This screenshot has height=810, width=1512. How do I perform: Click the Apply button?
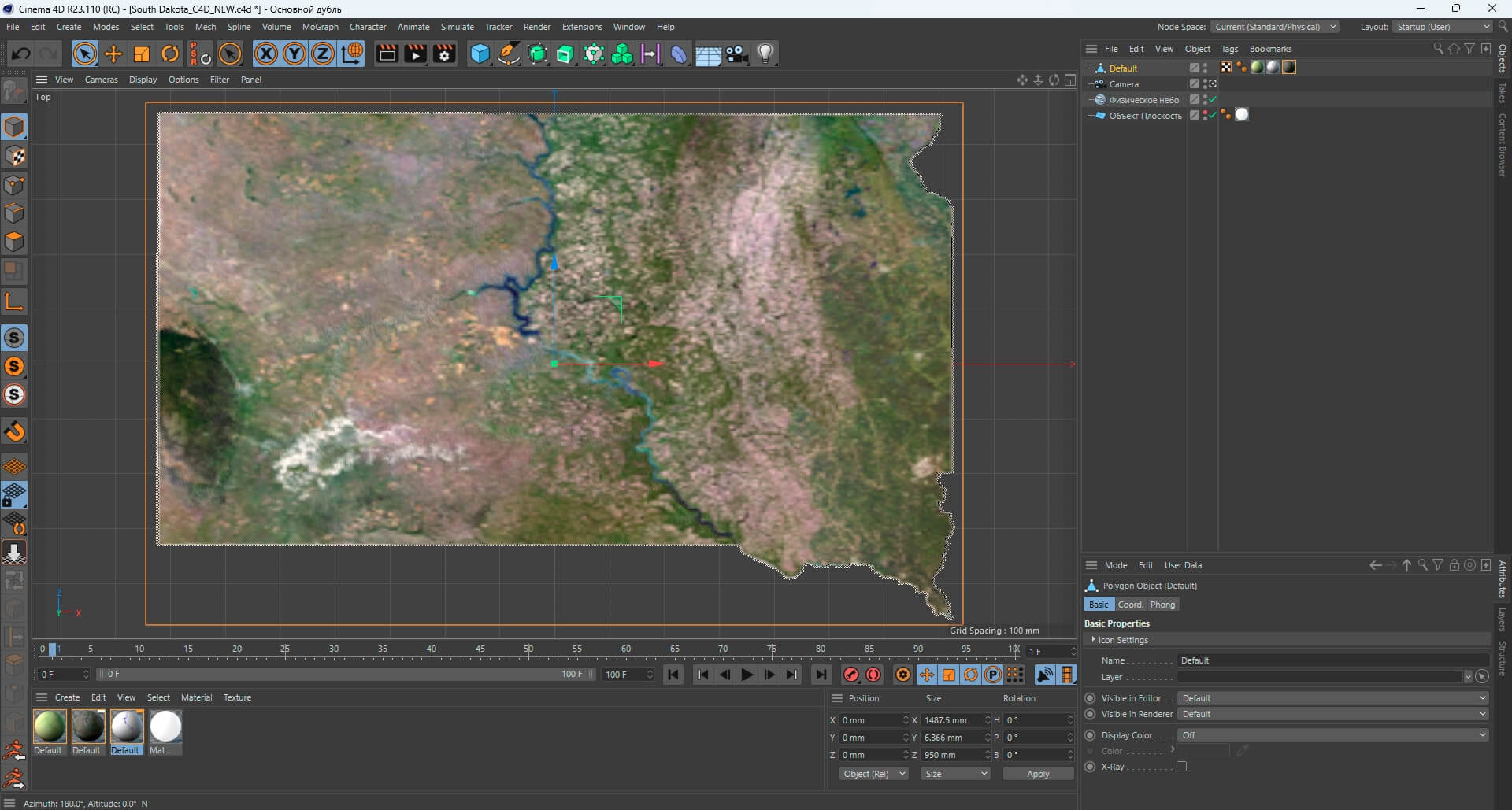(x=1037, y=774)
